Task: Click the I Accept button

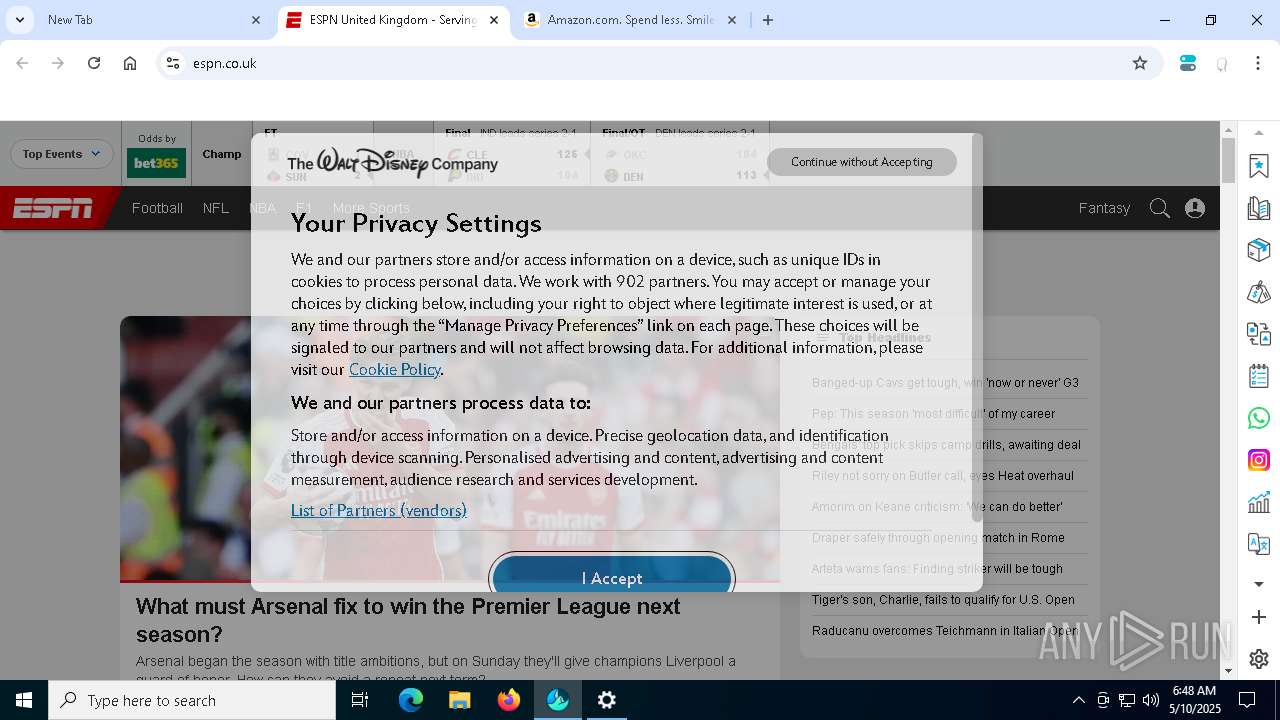Action: [612, 574]
